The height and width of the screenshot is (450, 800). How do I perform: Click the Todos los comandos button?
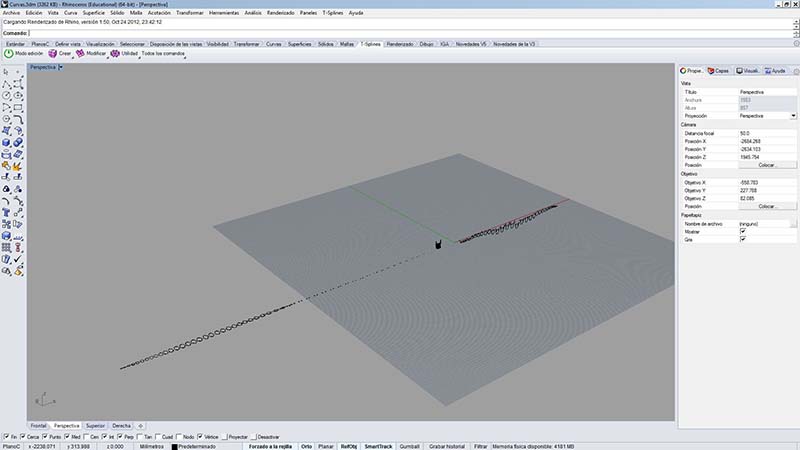pos(163,53)
